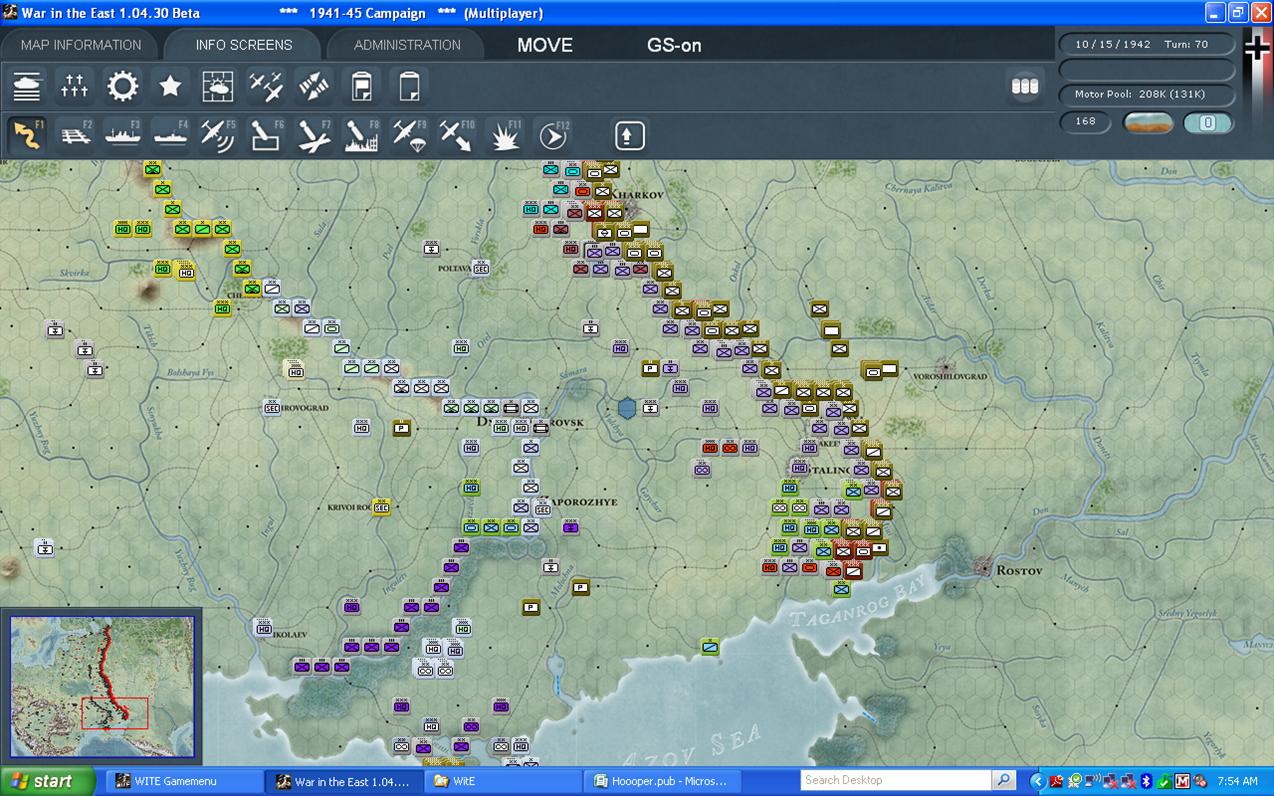Toggle the empty battery map icon
The width and height of the screenshot is (1274, 796).
point(408,87)
